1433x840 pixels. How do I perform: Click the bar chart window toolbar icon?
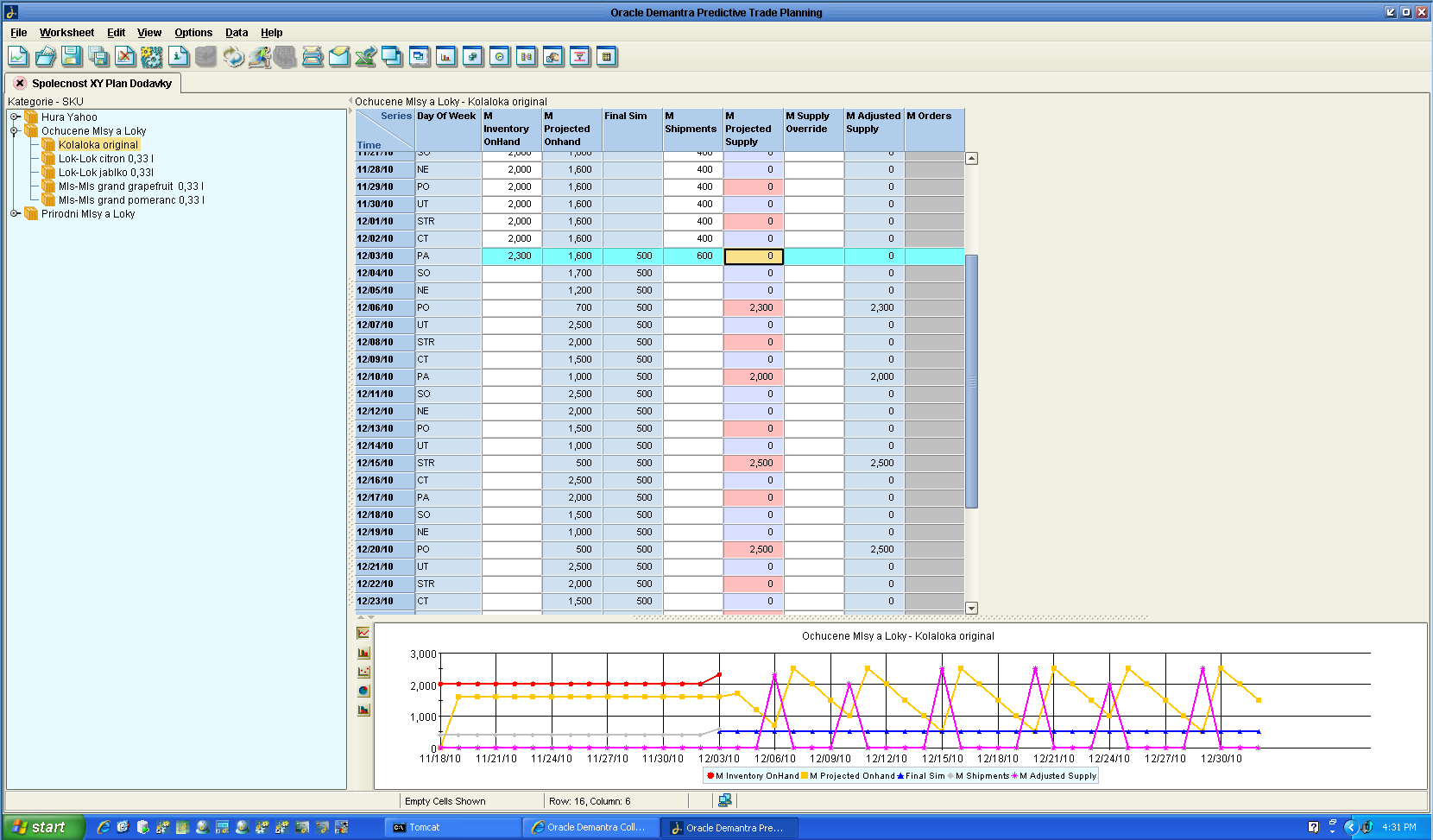click(446, 57)
